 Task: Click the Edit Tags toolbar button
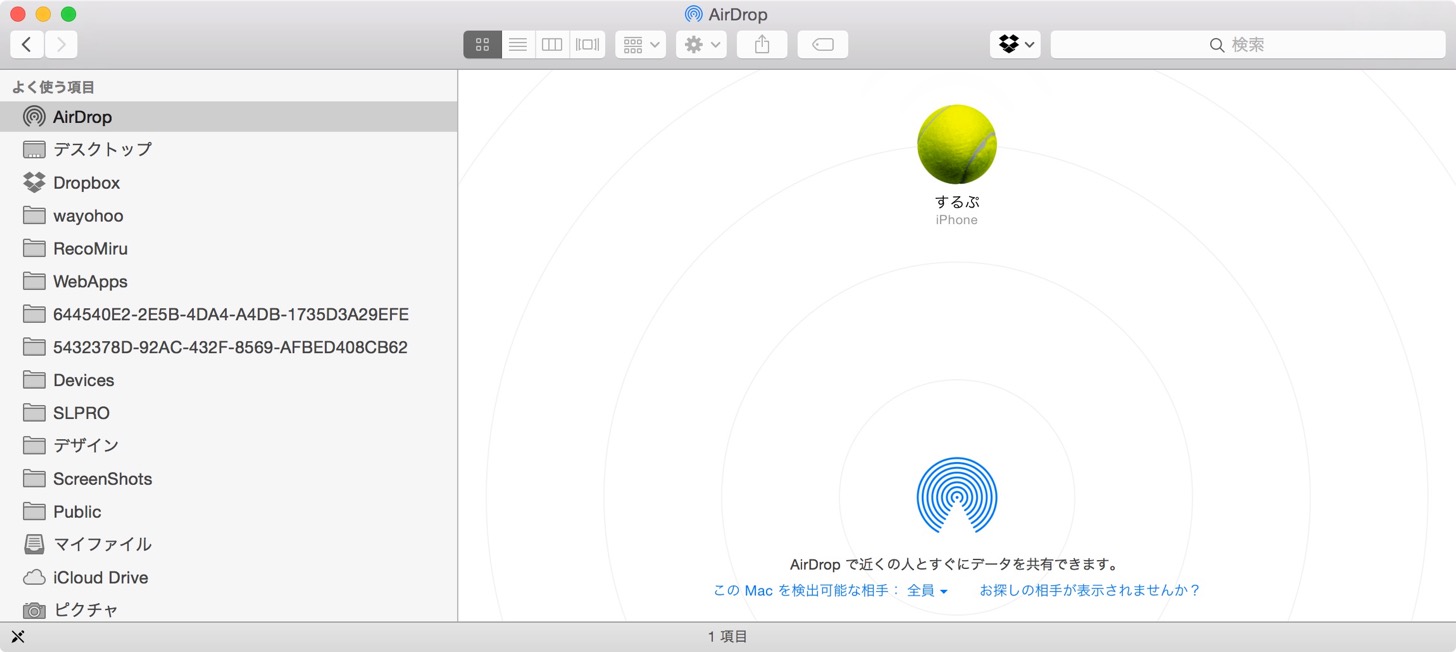[x=823, y=44]
